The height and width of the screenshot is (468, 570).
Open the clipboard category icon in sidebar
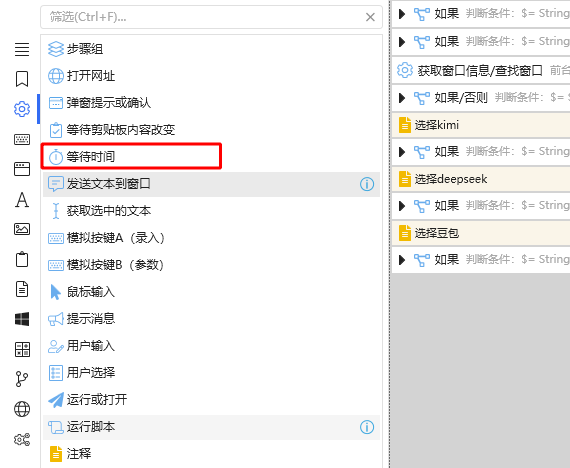pyautogui.click(x=22, y=259)
